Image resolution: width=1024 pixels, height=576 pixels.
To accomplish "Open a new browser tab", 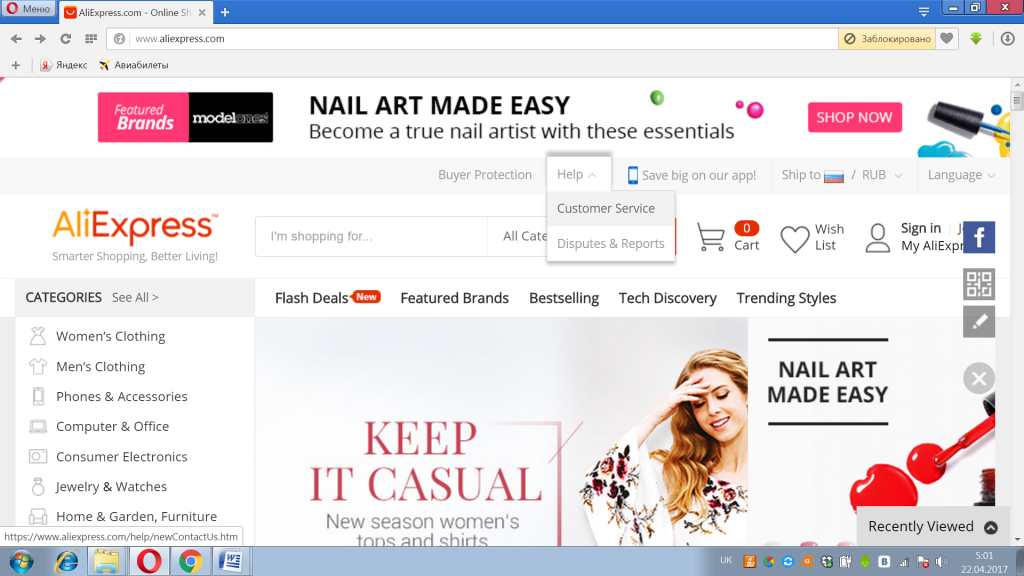I will [x=225, y=12].
